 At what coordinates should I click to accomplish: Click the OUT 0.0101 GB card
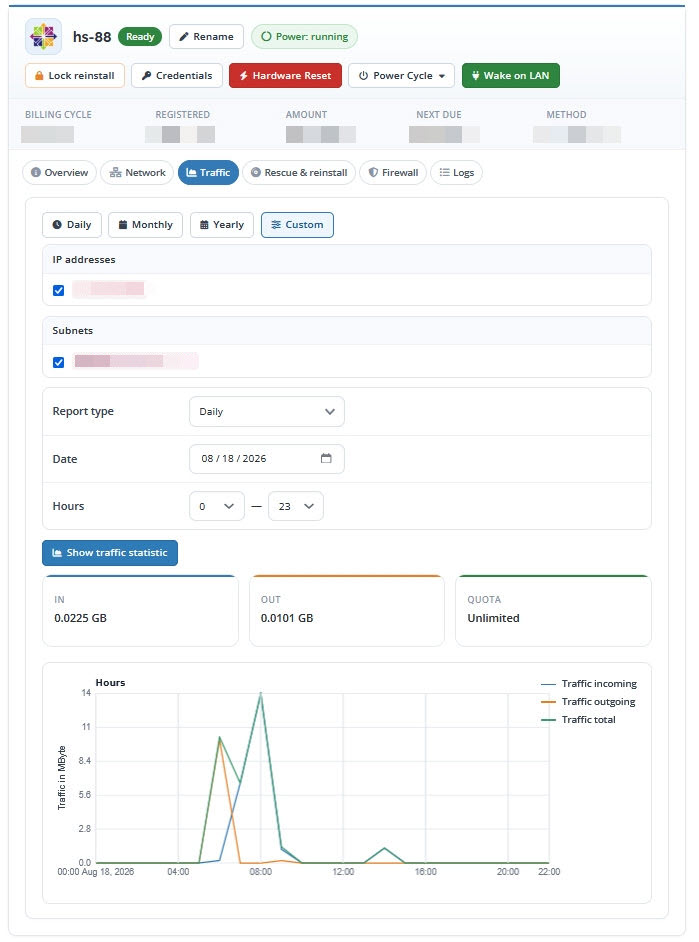point(346,610)
